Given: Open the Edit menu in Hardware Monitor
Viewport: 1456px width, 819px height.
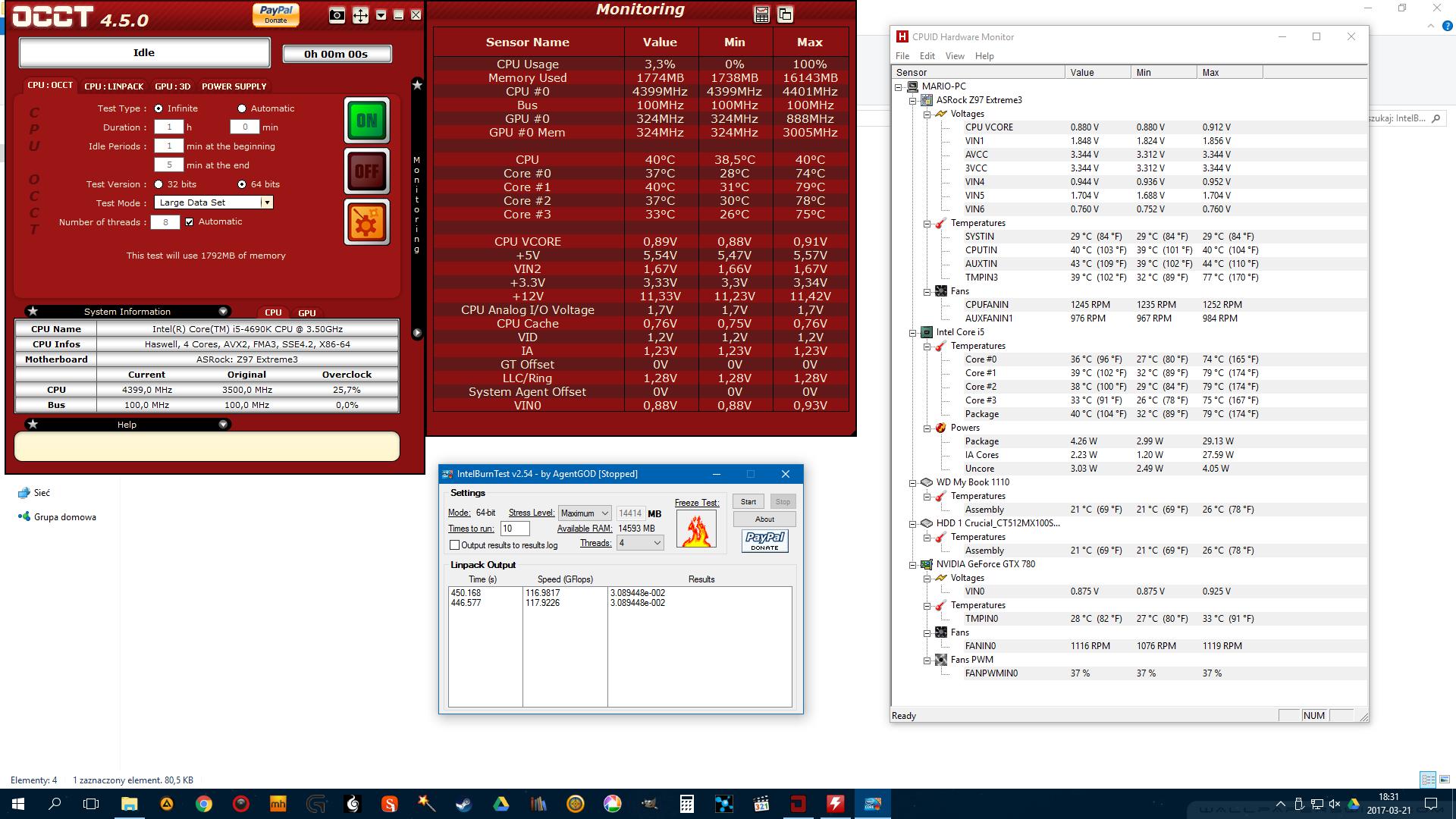Looking at the screenshot, I should (927, 56).
